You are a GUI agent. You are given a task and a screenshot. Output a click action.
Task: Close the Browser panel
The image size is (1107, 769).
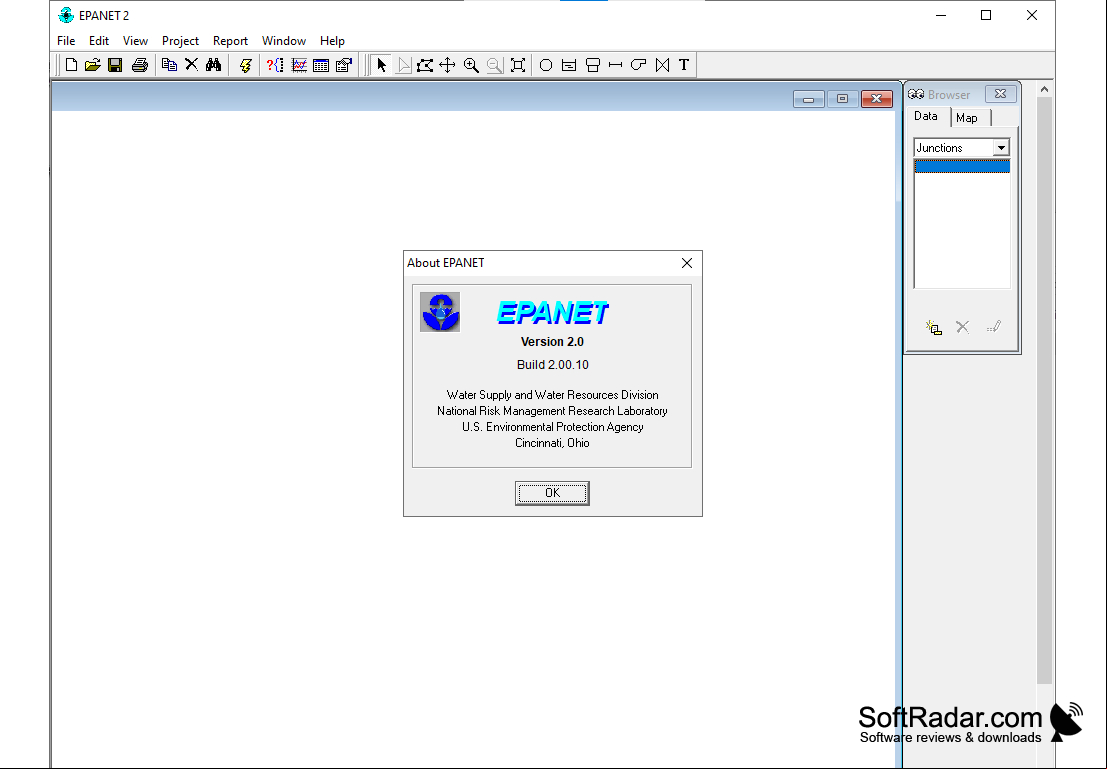pos(1000,94)
